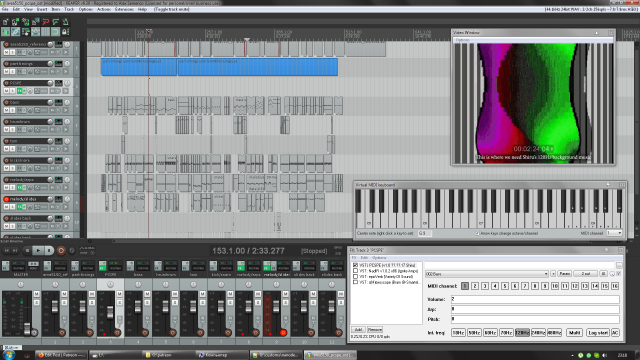Toggle item grouping toolbar icon
The image size is (640, 360).
tap(15, 32)
